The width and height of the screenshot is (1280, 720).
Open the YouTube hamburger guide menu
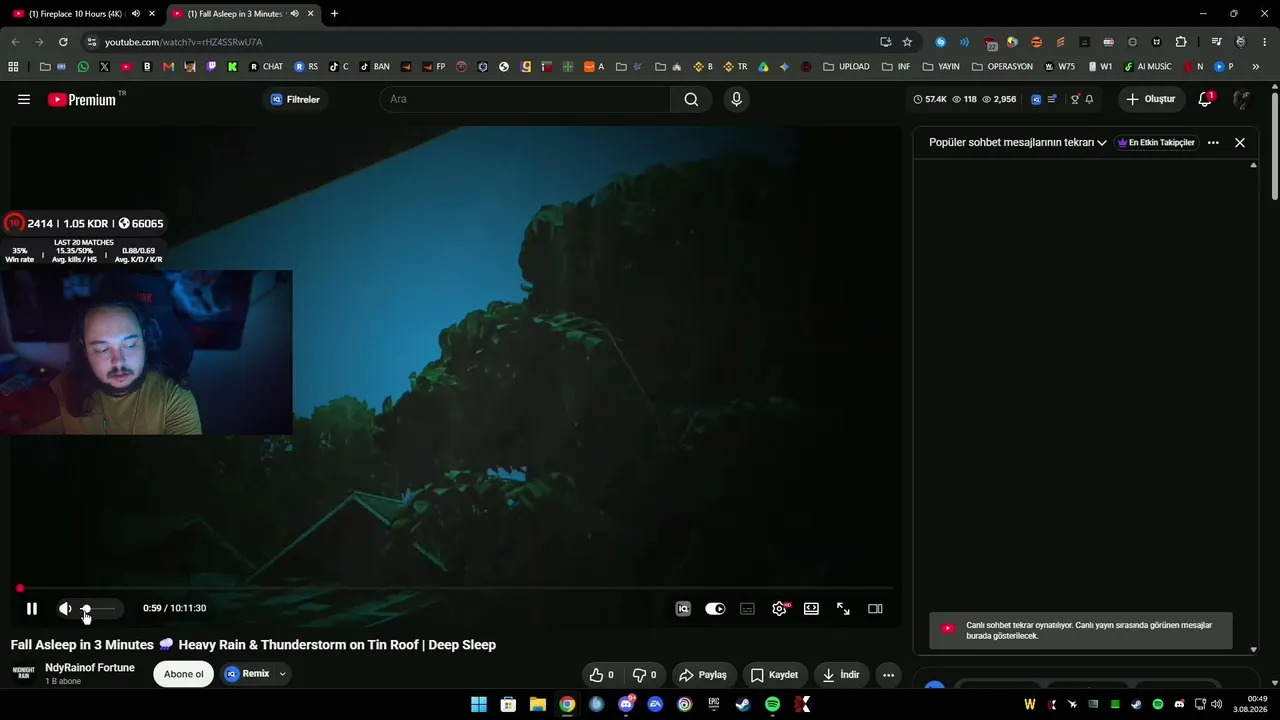(x=24, y=99)
